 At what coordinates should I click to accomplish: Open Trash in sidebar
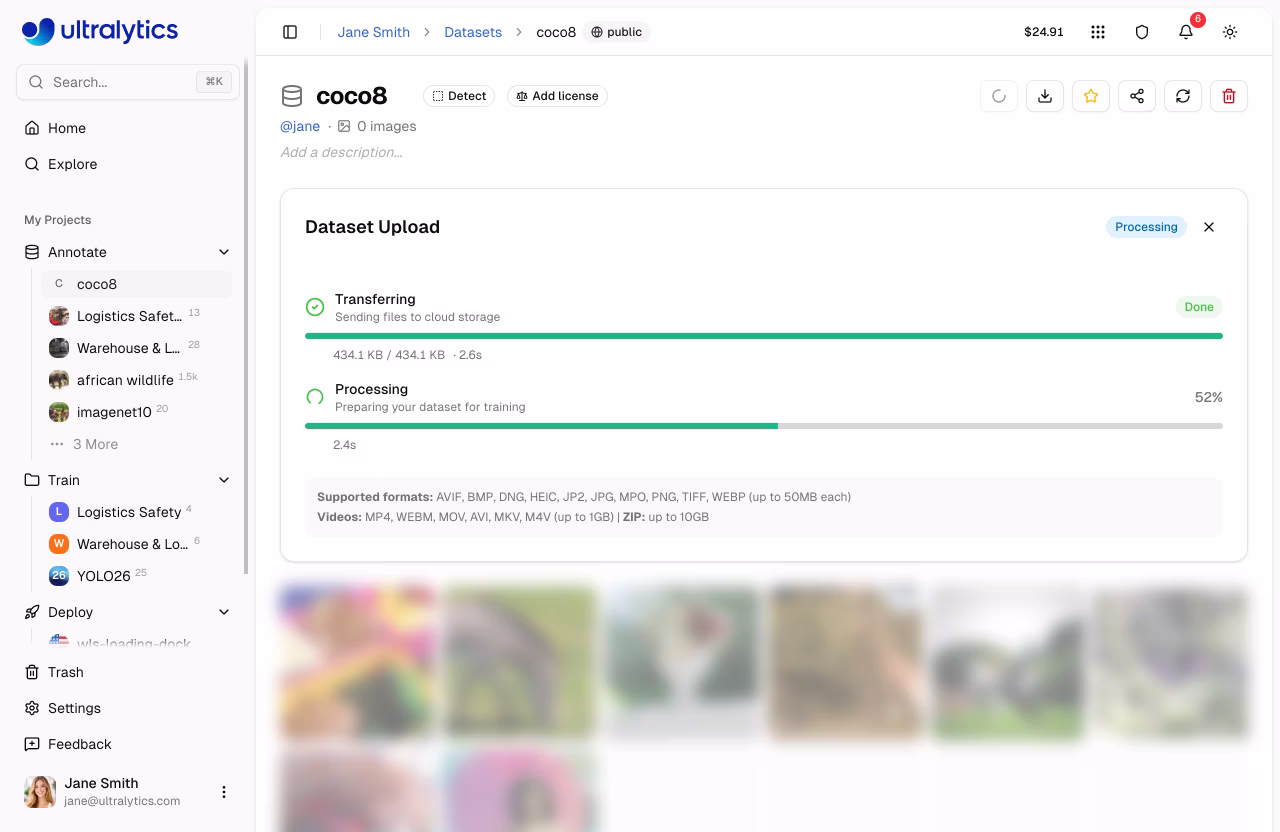coord(128,672)
